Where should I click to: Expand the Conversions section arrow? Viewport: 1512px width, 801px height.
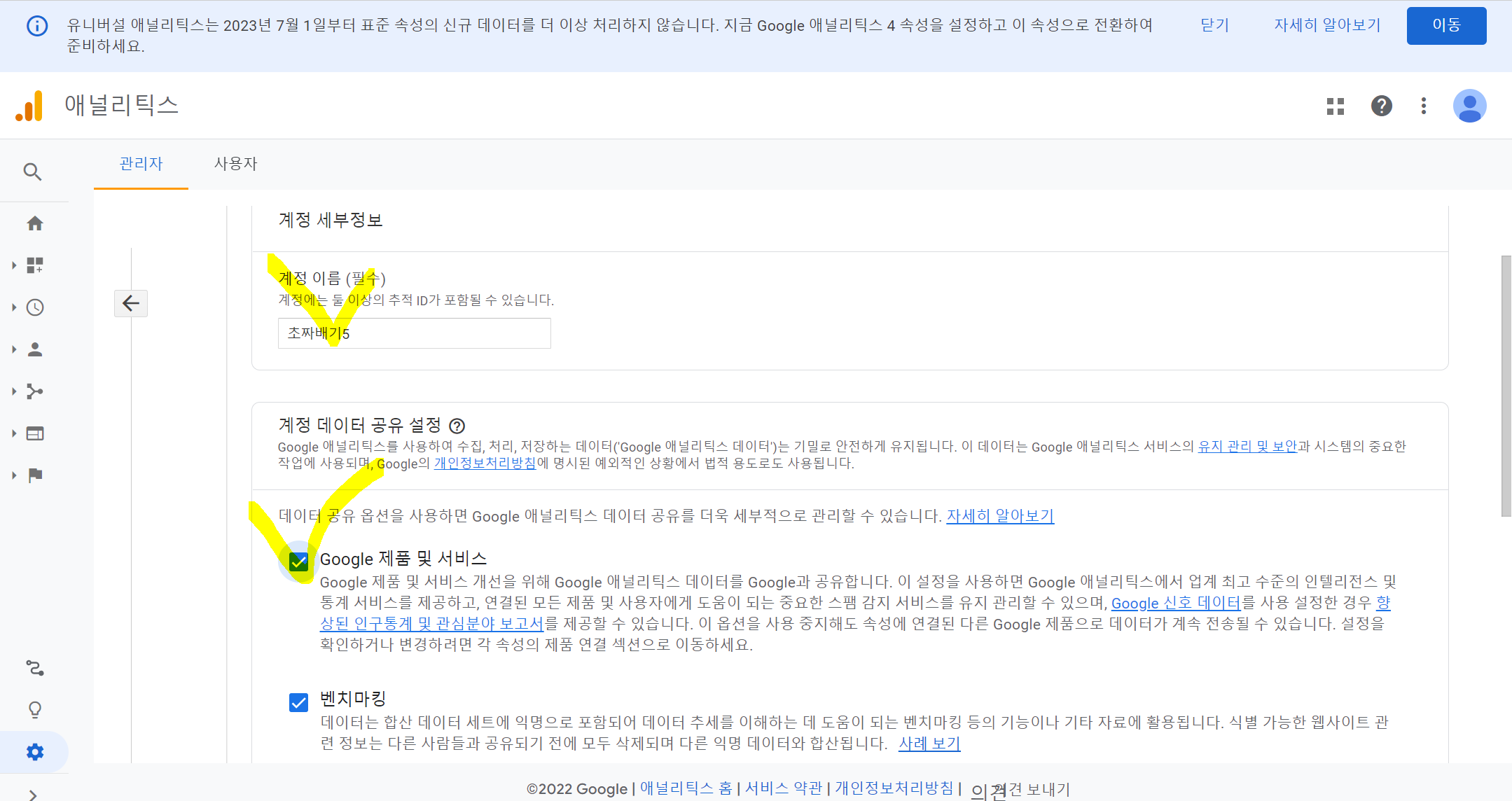14,475
